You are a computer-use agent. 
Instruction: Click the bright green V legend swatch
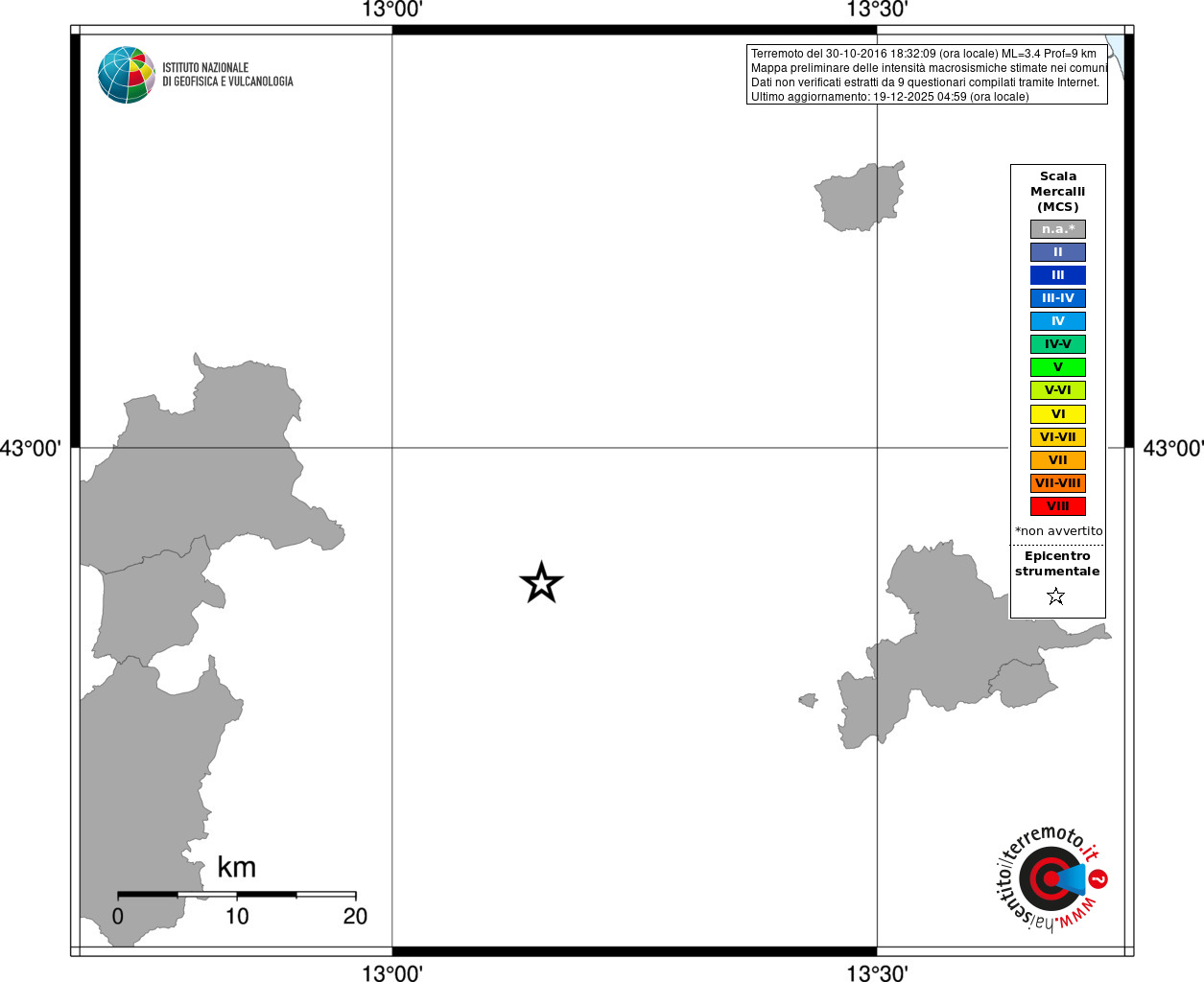(1058, 367)
